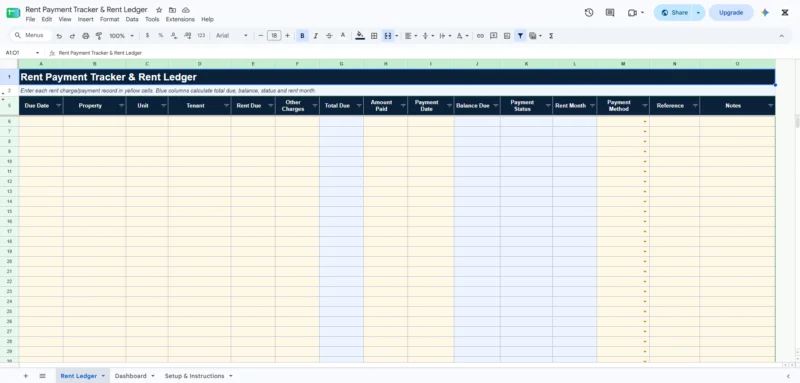Image resolution: width=800 pixels, height=383 pixels.
Task: Click the redo icon in the toolbar
Action: (x=72, y=36)
